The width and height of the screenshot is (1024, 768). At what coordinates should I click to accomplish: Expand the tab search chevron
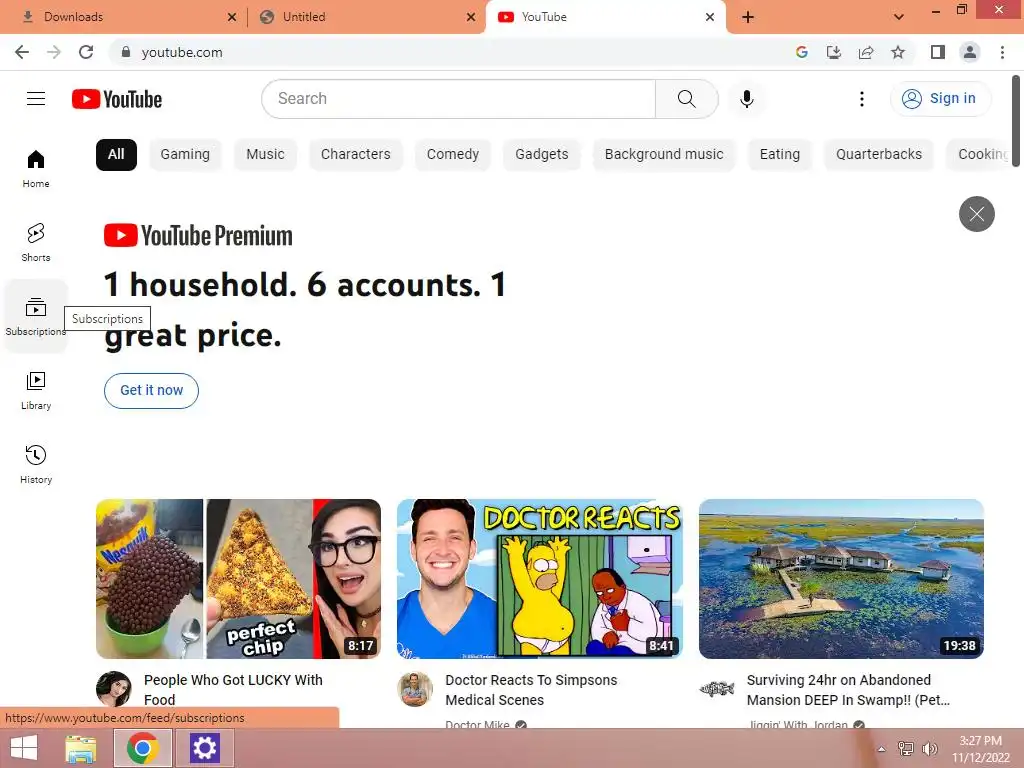pos(899,17)
